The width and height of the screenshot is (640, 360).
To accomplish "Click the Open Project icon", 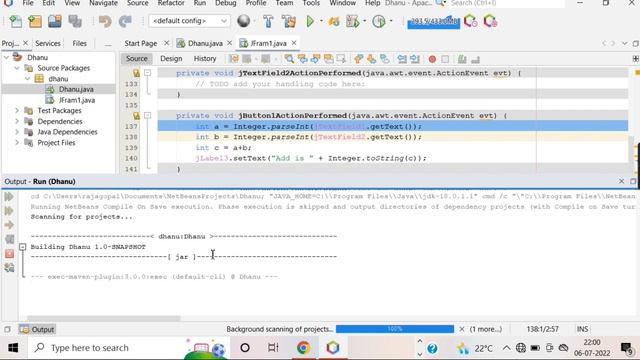I will pos(55,21).
